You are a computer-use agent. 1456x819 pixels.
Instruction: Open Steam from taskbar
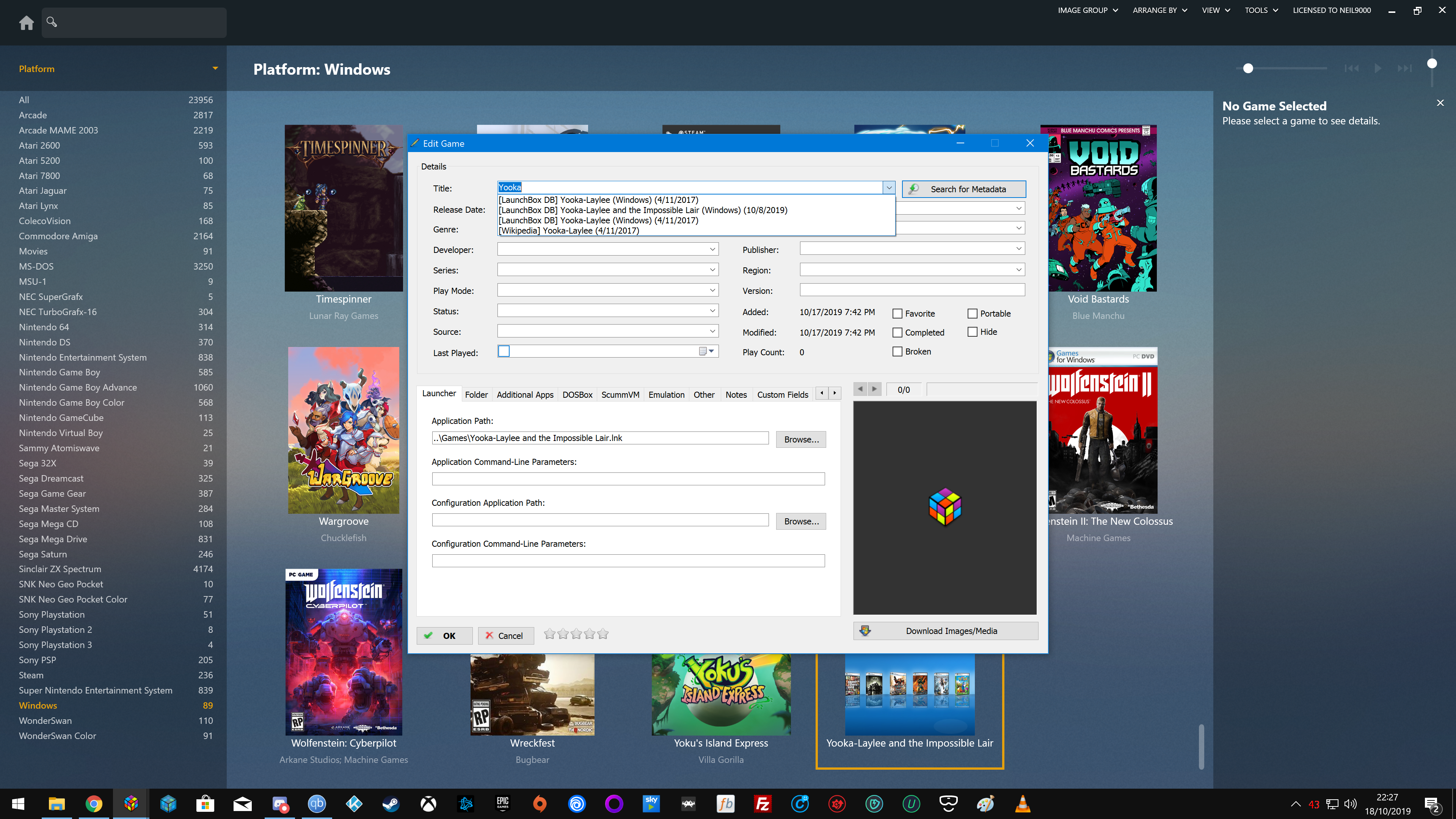(x=391, y=803)
